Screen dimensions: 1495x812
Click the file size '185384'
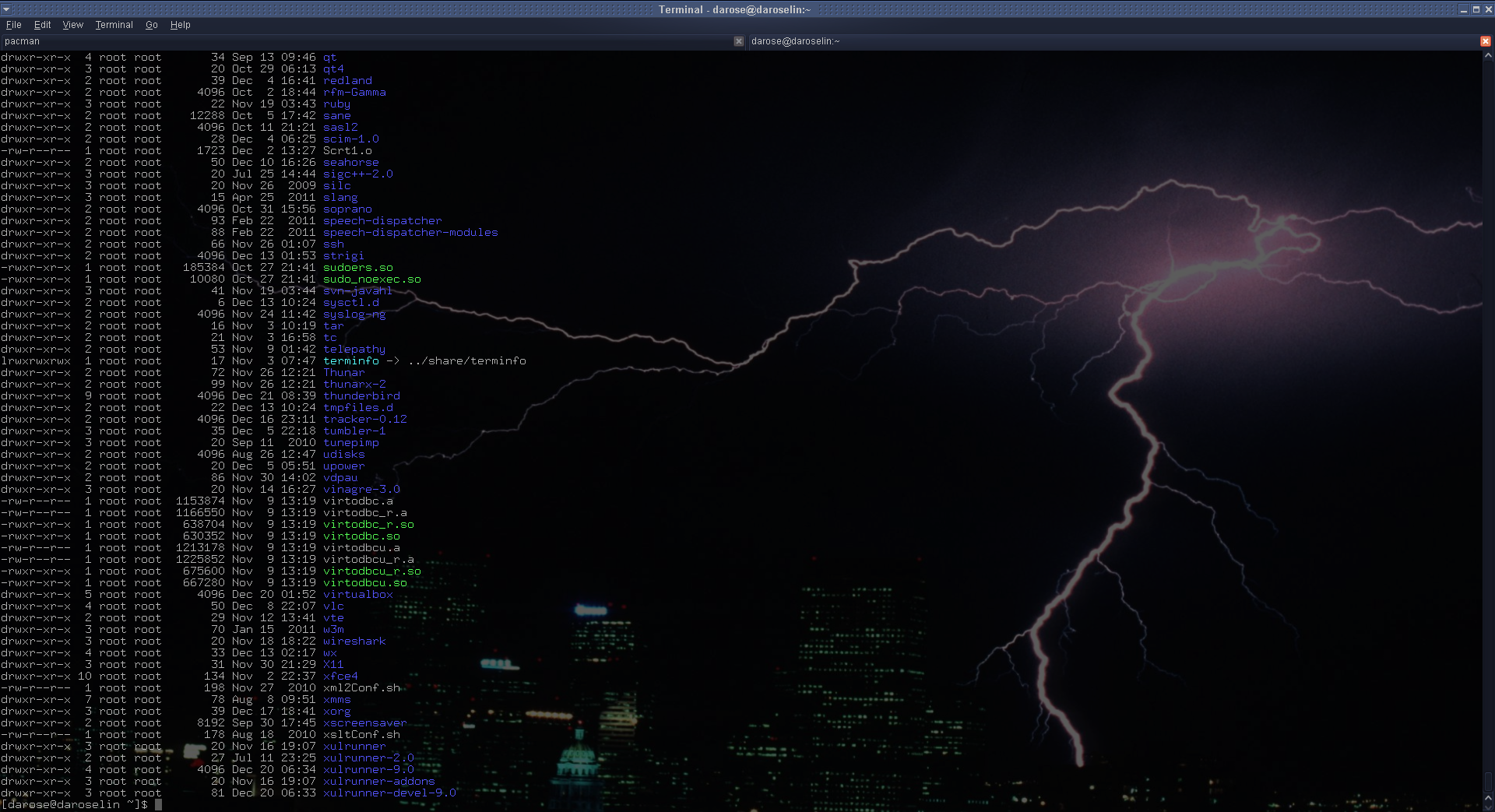point(204,267)
